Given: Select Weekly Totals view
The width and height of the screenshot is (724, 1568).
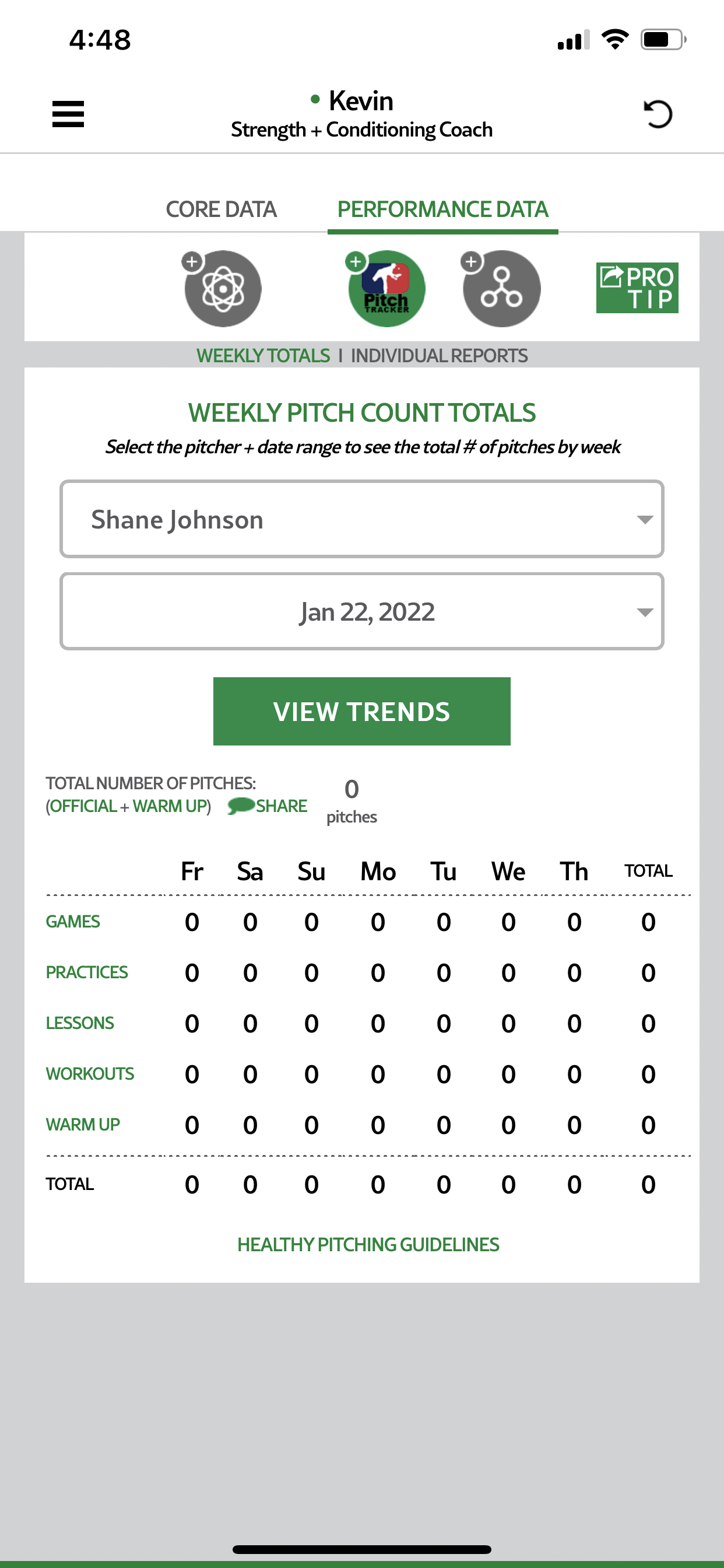Looking at the screenshot, I should 263,355.
